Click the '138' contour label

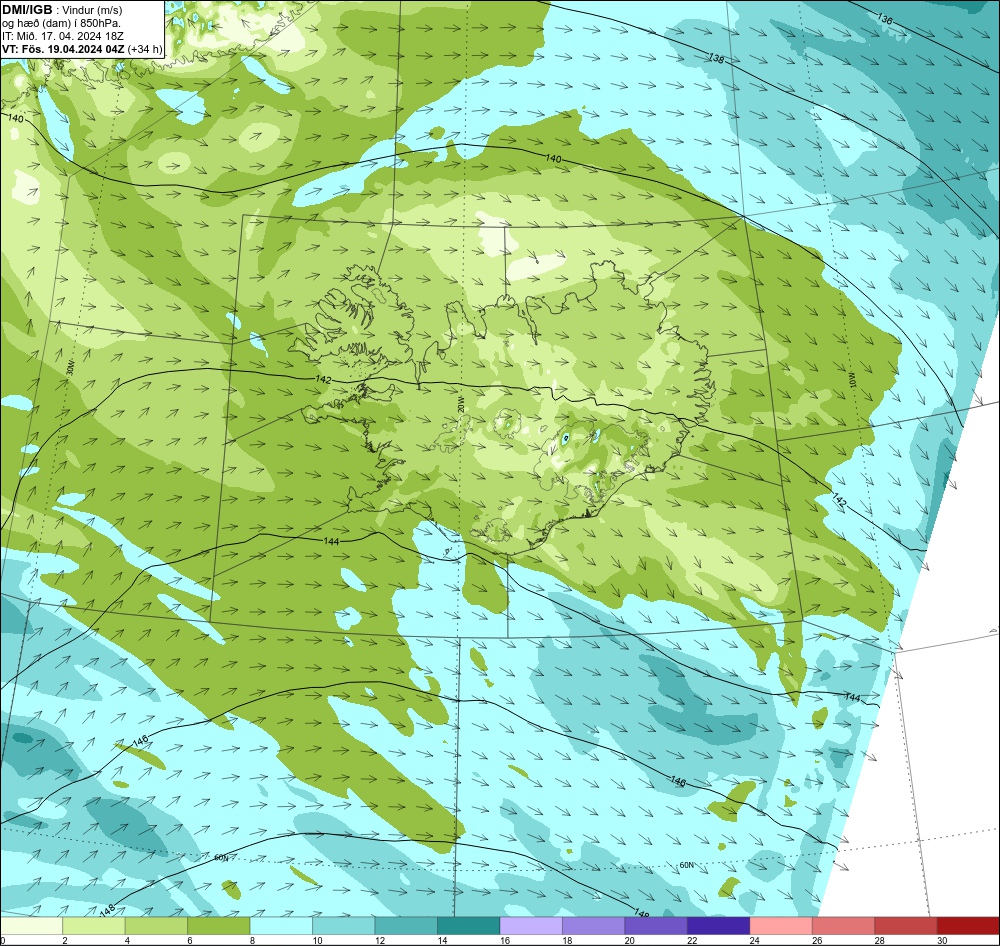tap(716, 58)
